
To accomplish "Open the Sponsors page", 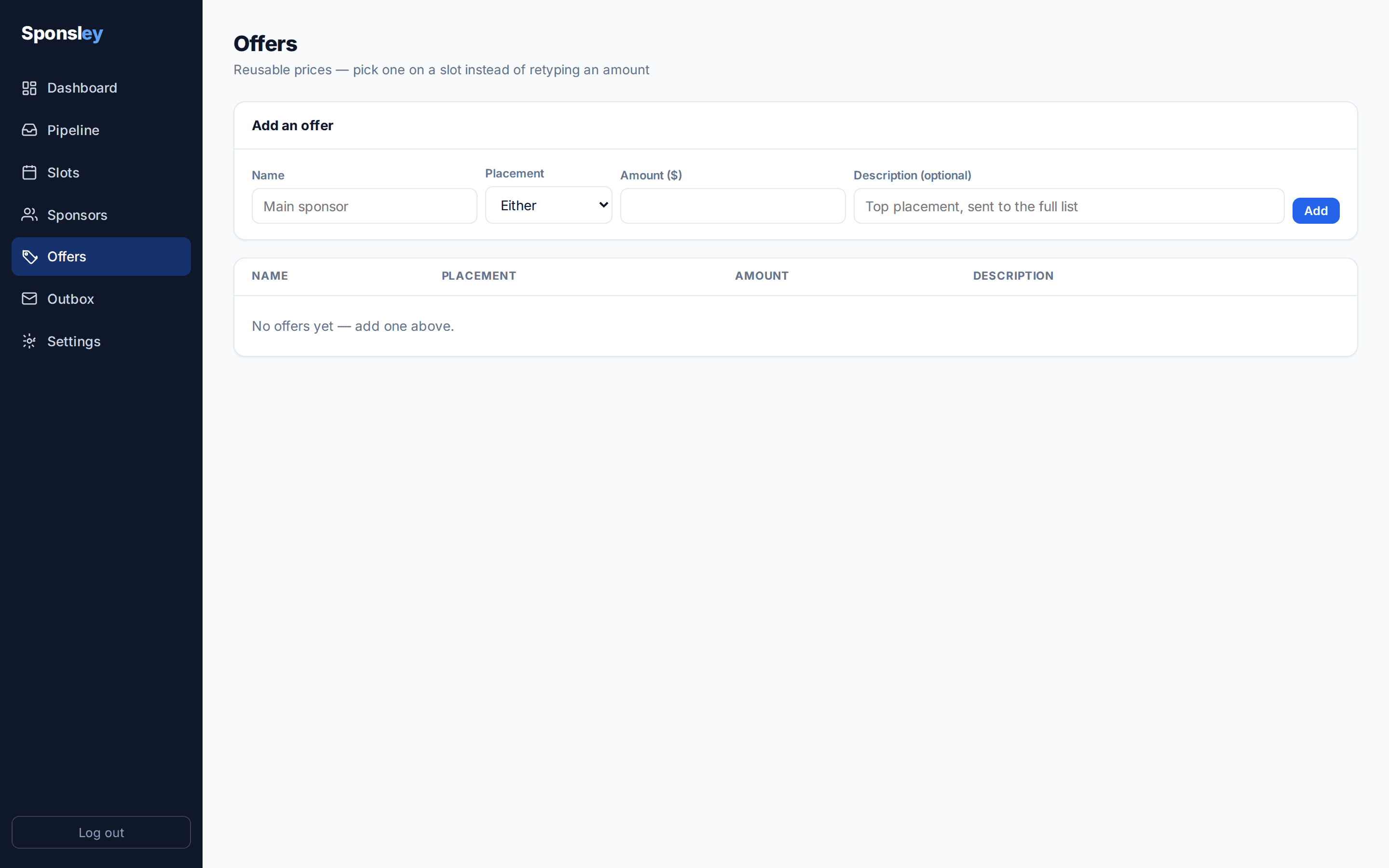I will 101,215.
